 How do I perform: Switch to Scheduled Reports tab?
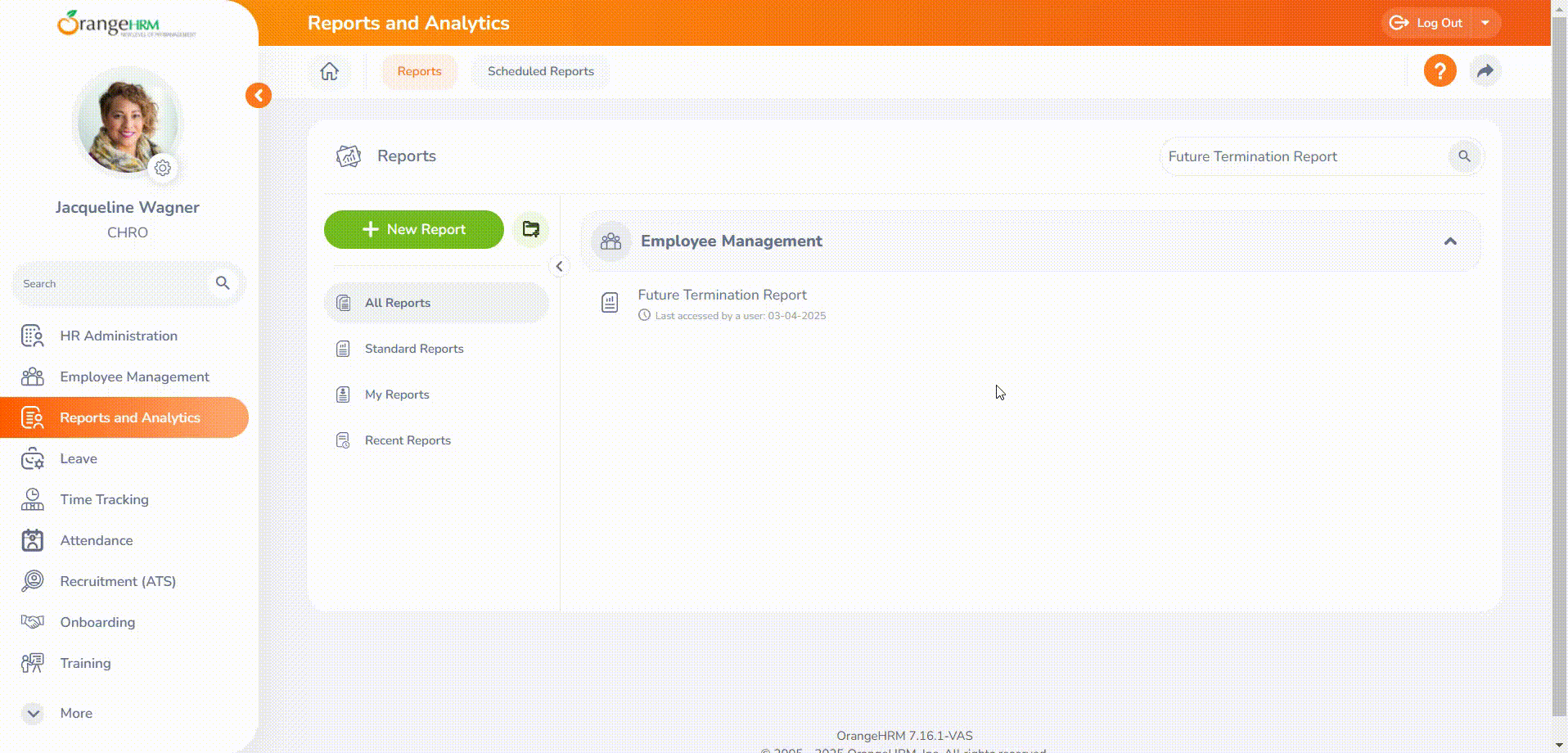pyautogui.click(x=540, y=71)
